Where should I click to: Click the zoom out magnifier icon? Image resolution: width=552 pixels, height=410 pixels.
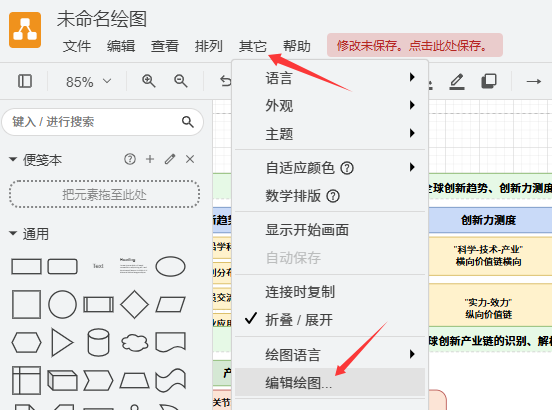(x=181, y=81)
